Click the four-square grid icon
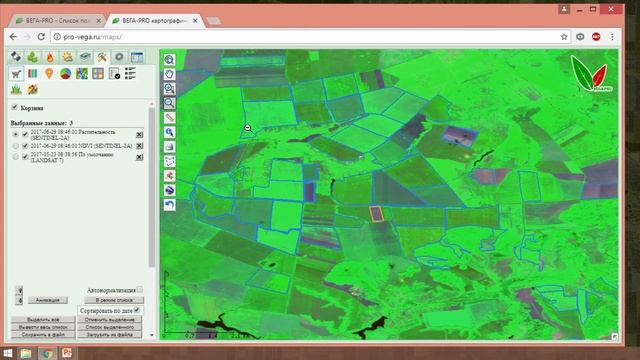The image size is (640, 360). [x=98, y=73]
